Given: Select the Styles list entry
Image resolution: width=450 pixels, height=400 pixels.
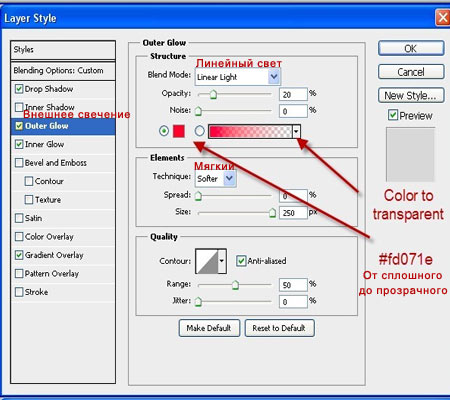Looking at the screenshot, I should tap(63, 50).
